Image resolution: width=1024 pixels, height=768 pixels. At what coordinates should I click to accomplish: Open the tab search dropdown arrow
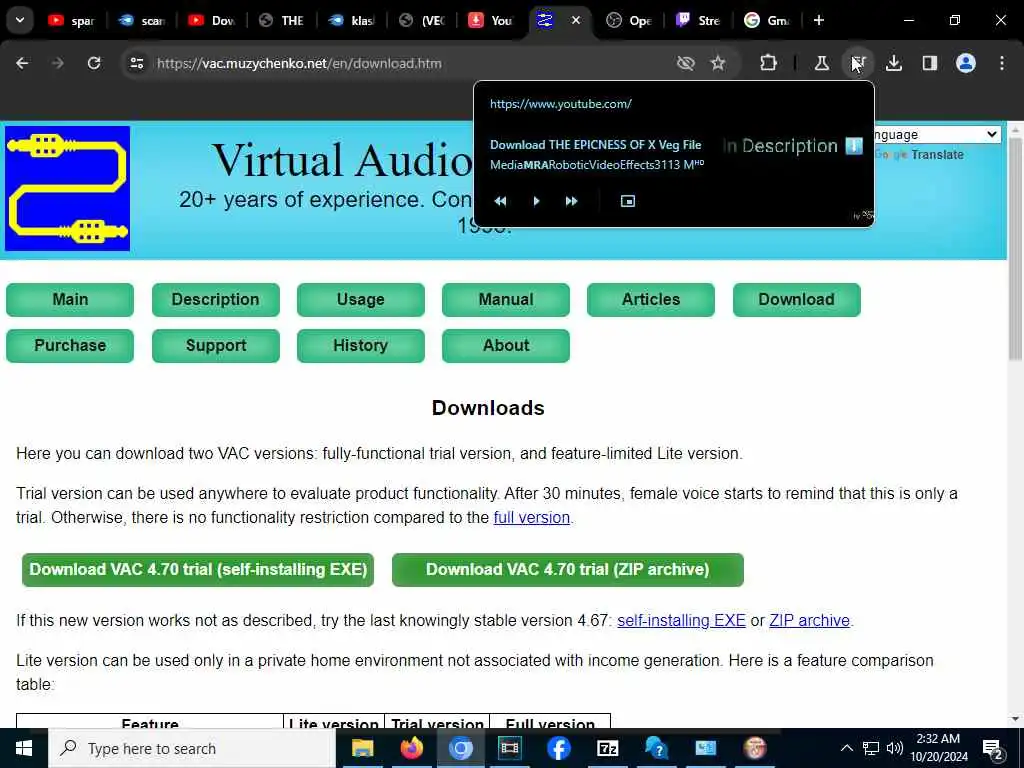(20, 20)
